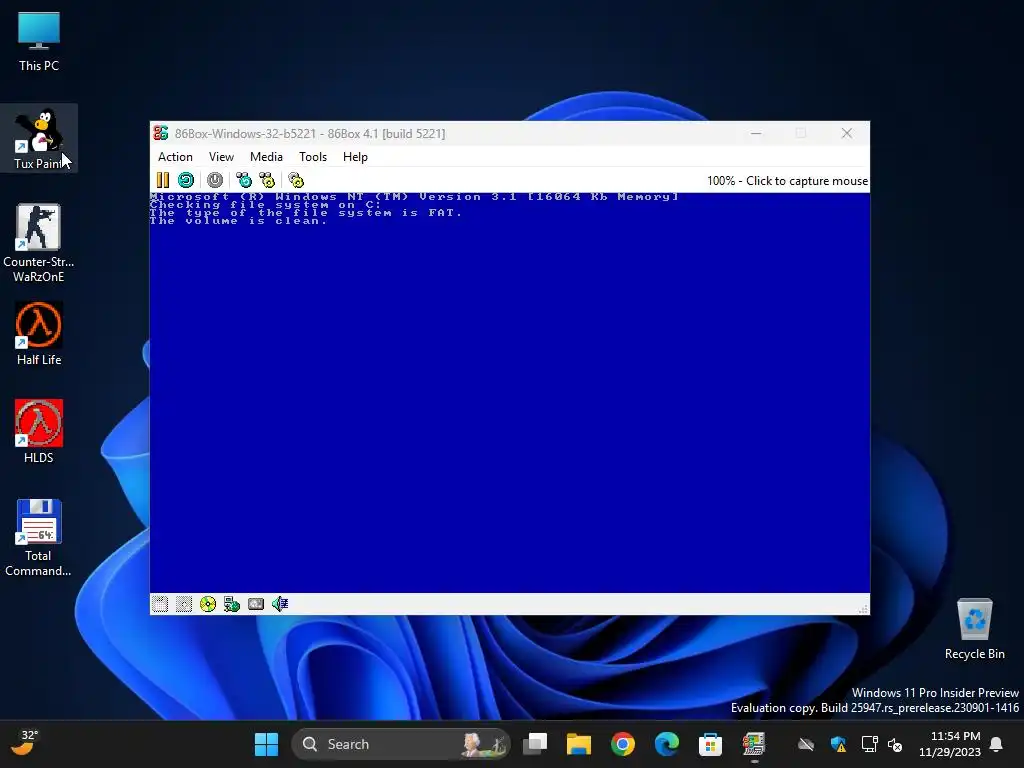Open the clock showing 11:54 PM
The image size is (1024, 768).
click(x=950, y=744)
